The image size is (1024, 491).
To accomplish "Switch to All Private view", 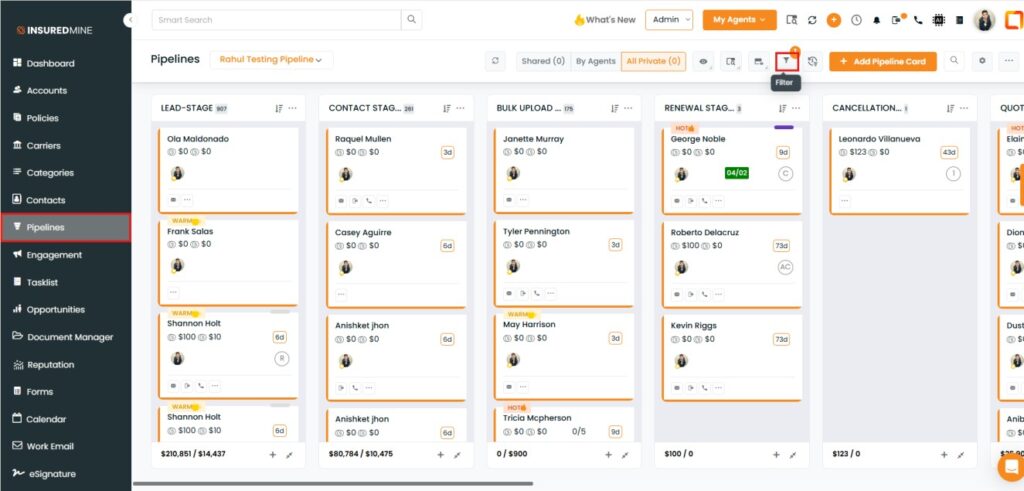I will click(653, 61).
